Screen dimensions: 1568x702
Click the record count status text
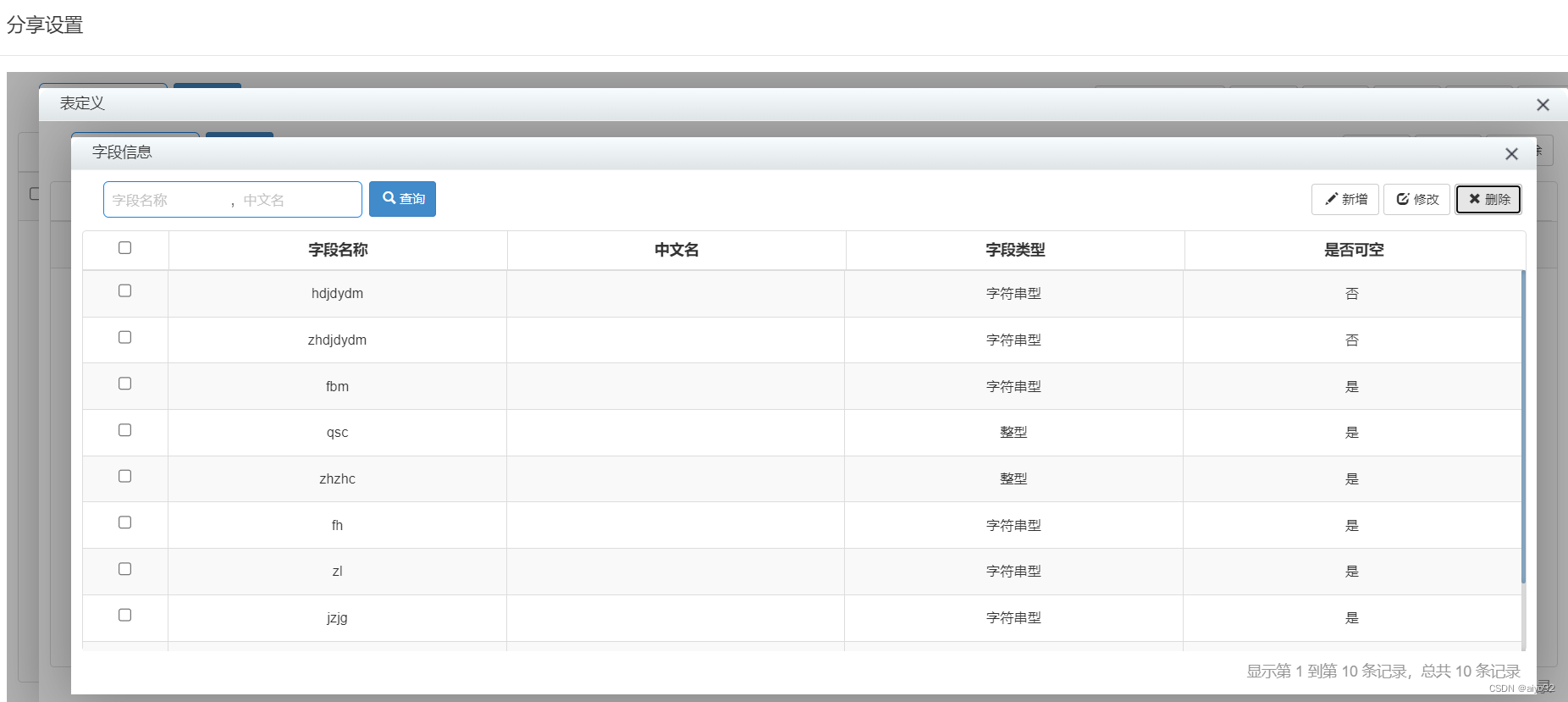(1383, 672)
